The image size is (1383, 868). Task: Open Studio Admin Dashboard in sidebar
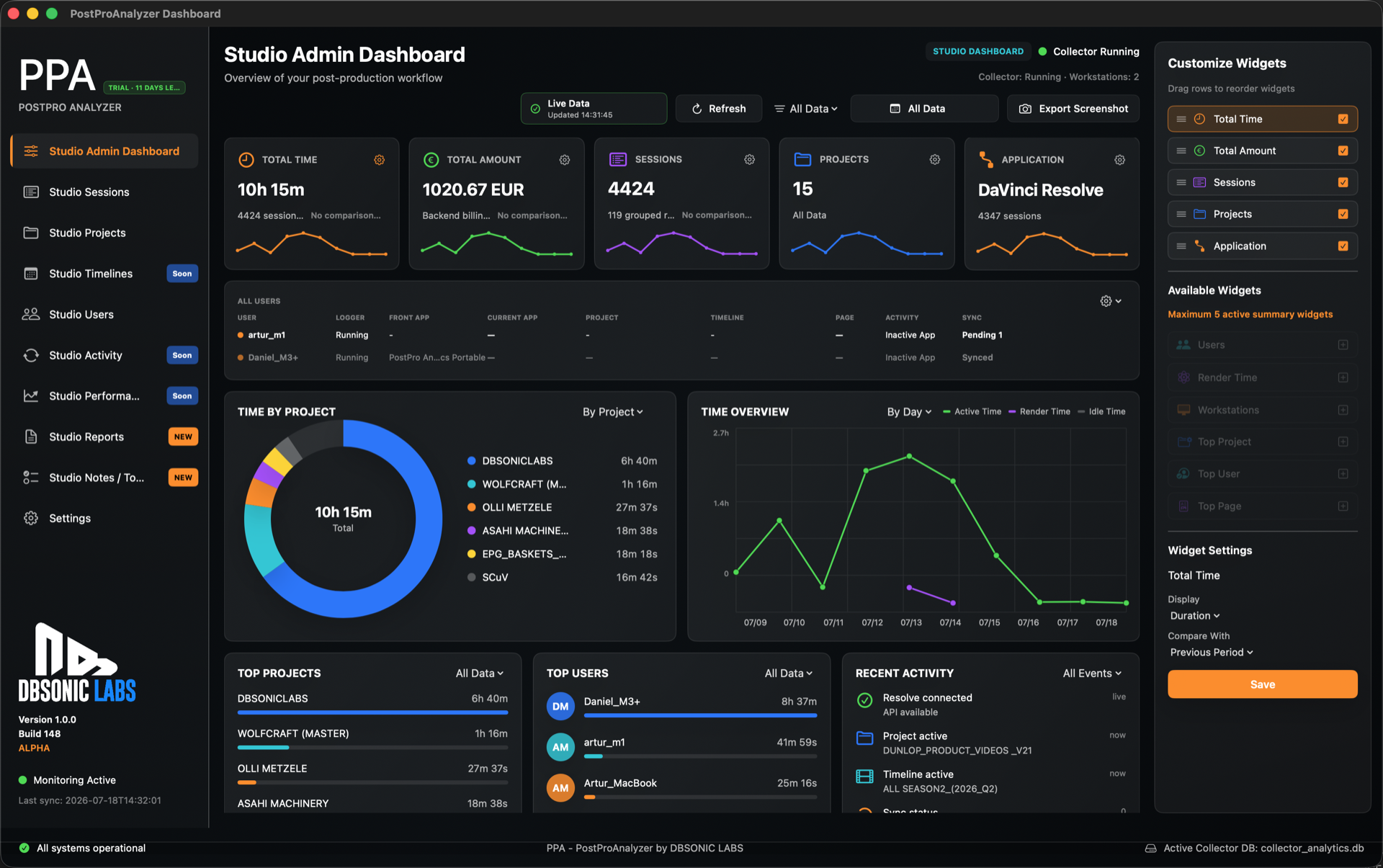(x=104, y=151)
